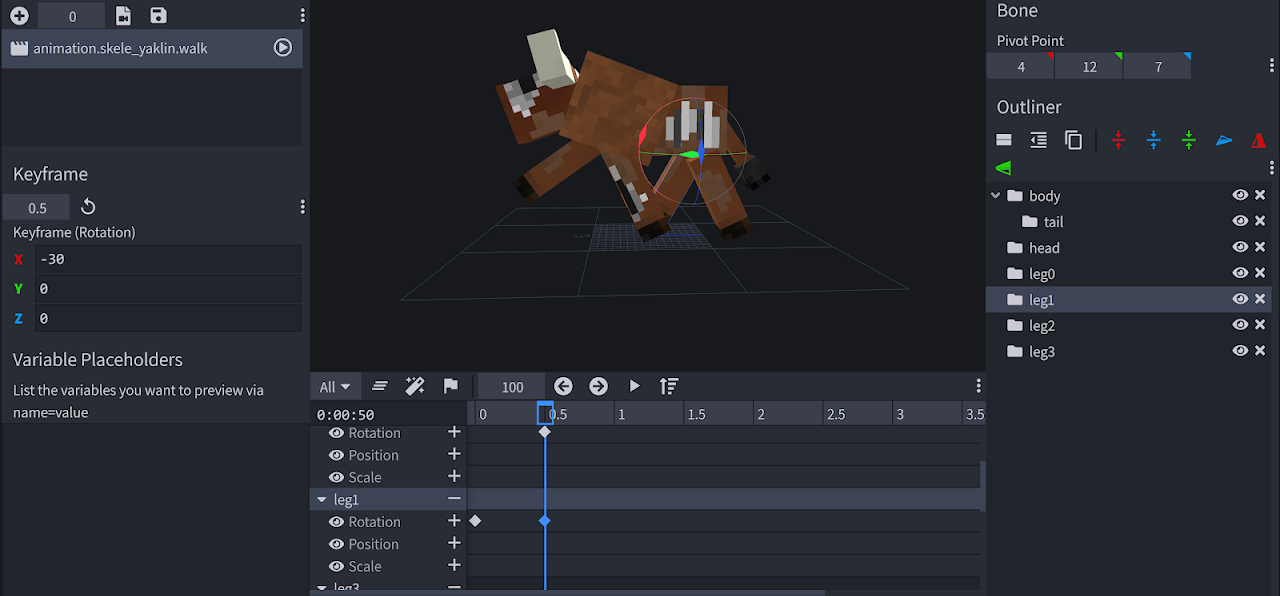Click the save animations icon

(x=158, y=16)
